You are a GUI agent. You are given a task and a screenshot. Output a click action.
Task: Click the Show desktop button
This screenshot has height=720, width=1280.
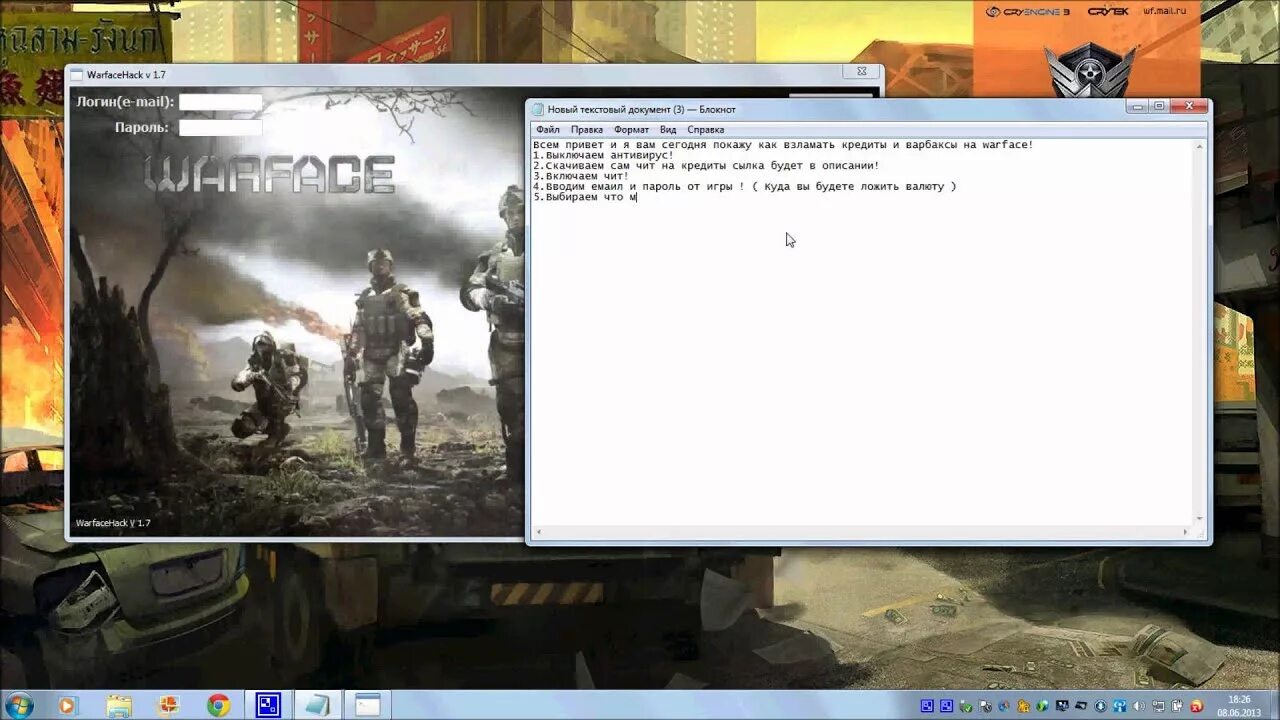tap(1273, 705)
